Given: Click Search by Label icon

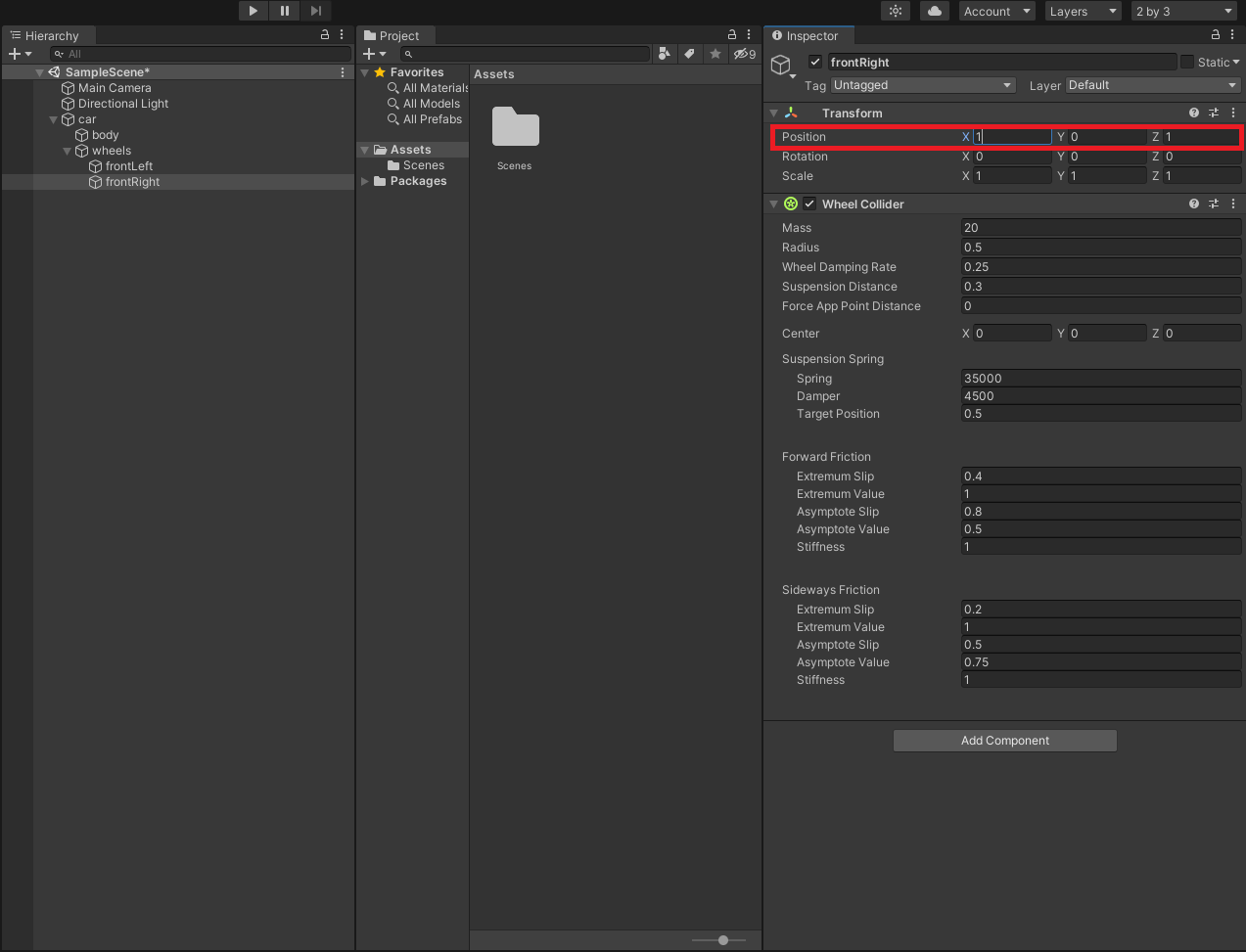Looking at the screenshot, I should coord(690,54).
